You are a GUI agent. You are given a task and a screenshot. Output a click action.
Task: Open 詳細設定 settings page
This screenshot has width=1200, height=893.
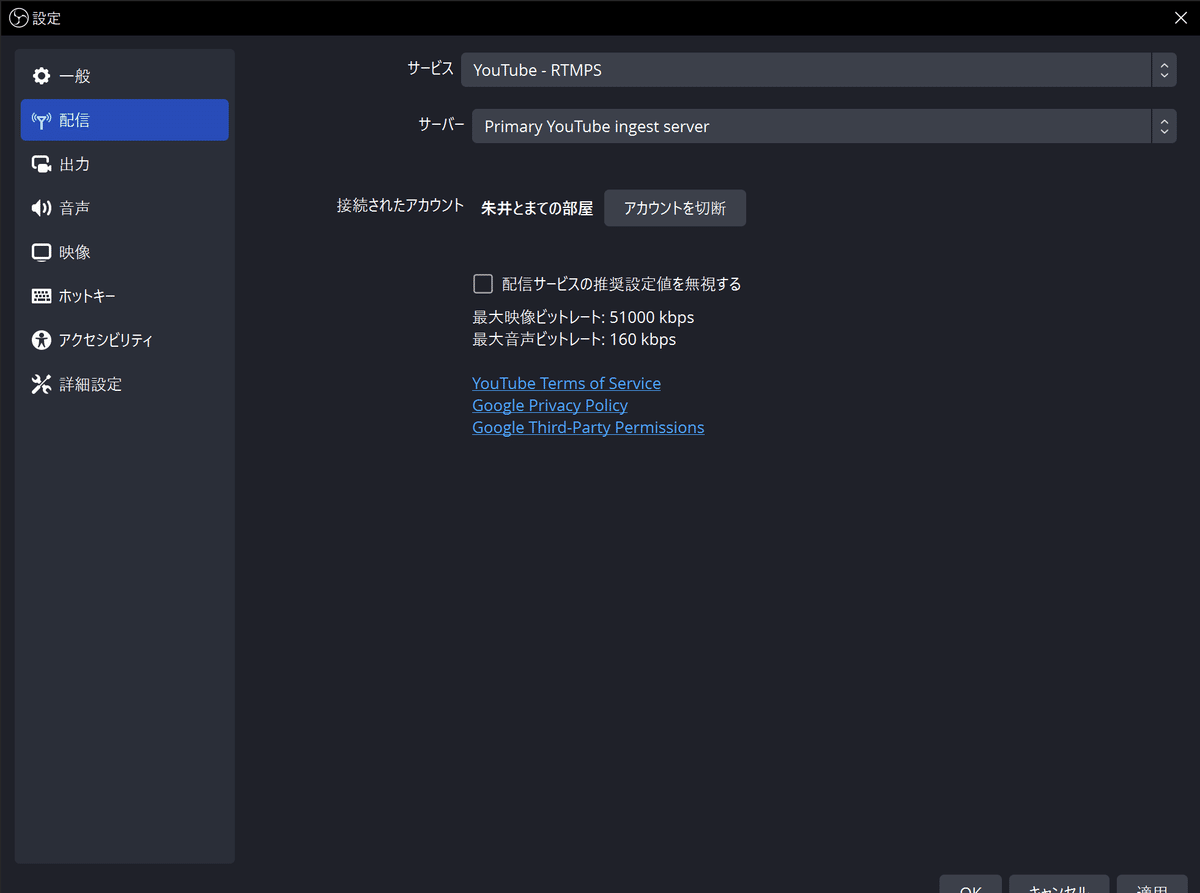point(125,384)
